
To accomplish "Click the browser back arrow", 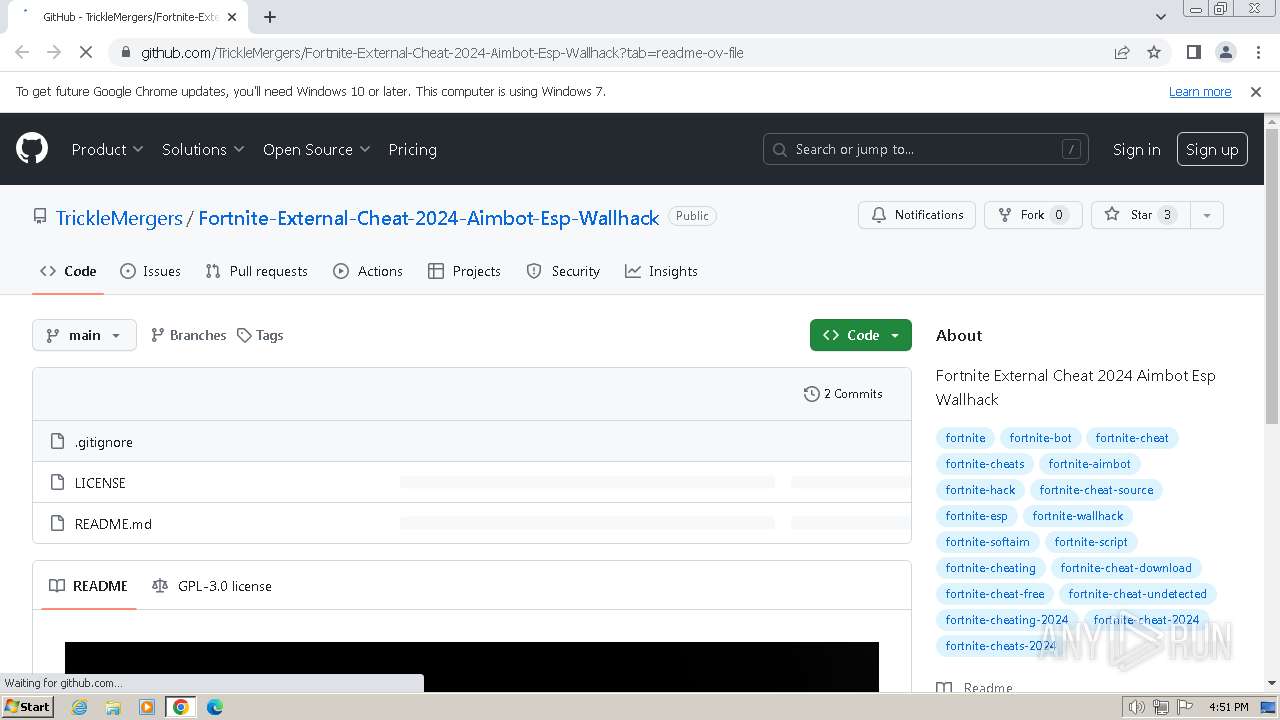I will pyautogui.click(x=22, y=52).
